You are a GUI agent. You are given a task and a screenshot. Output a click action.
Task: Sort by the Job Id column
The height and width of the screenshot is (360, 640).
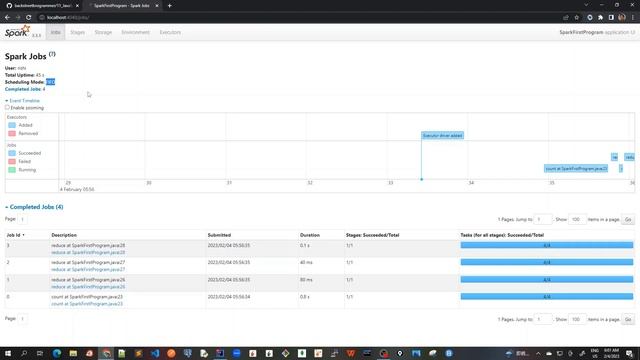16,235
